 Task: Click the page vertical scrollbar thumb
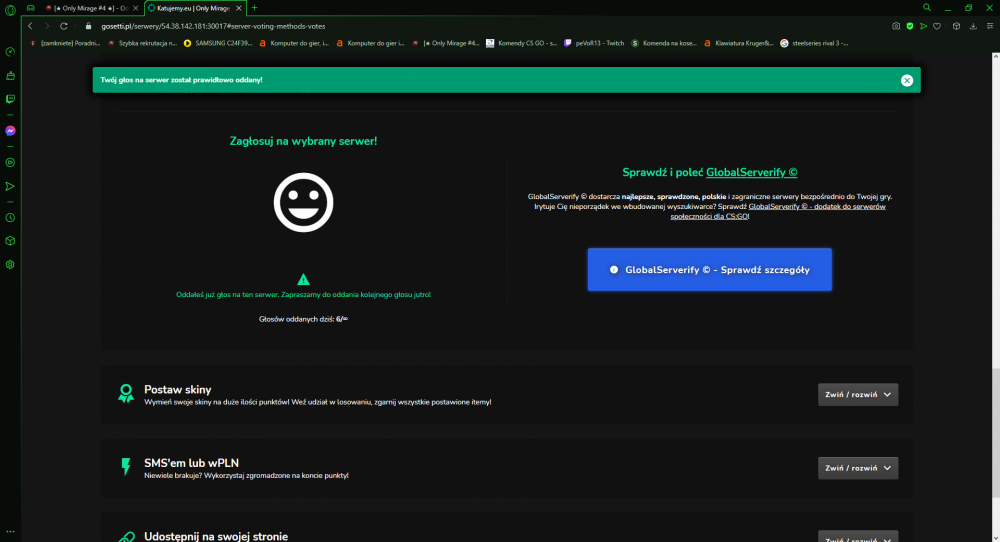pos(996,432)
